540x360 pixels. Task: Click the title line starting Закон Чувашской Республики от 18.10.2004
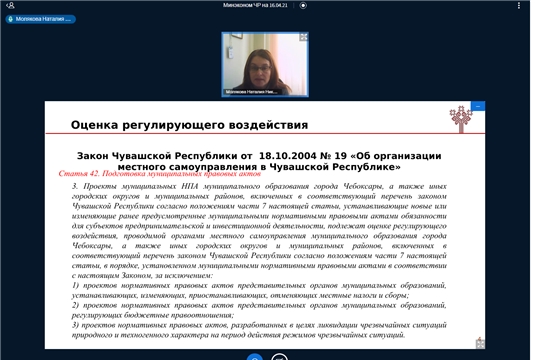[x=259, y=156]
